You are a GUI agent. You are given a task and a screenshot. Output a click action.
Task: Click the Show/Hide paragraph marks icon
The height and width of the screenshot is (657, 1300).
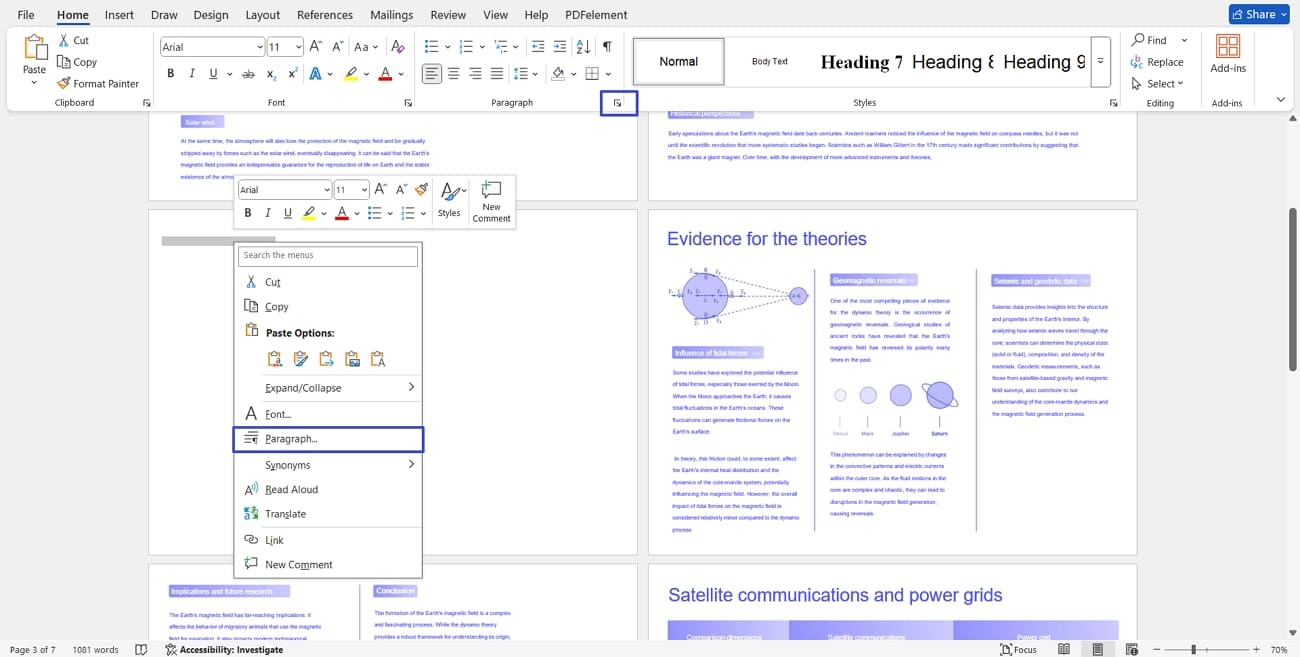607,47
